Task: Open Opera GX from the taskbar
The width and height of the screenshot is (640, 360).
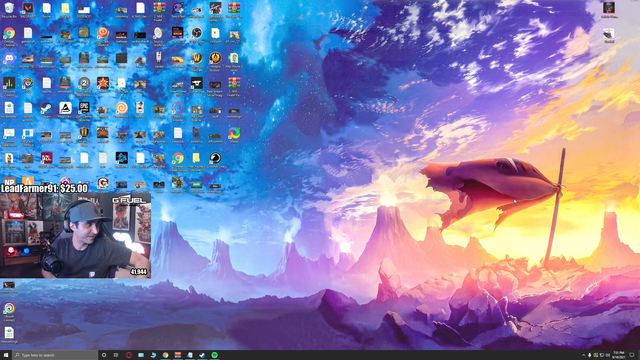Action: coord(129,355)
